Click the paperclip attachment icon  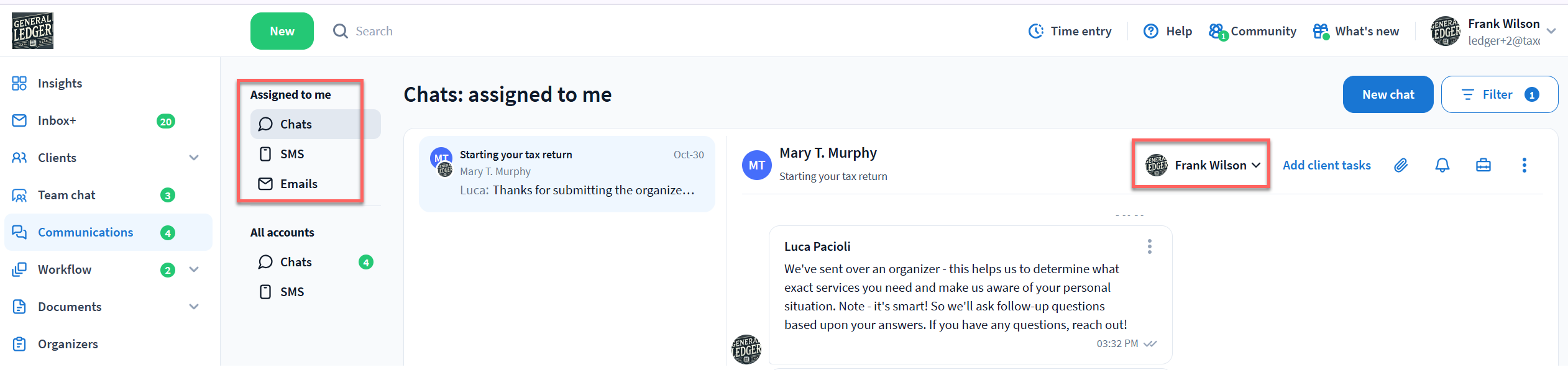point(1400,165)
